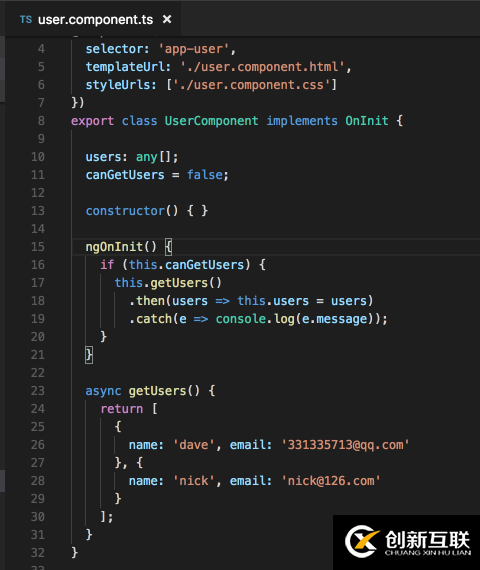Click line number 8 in the gutter
The width and height of the screenshot is (480, 570).
[41, 121]
